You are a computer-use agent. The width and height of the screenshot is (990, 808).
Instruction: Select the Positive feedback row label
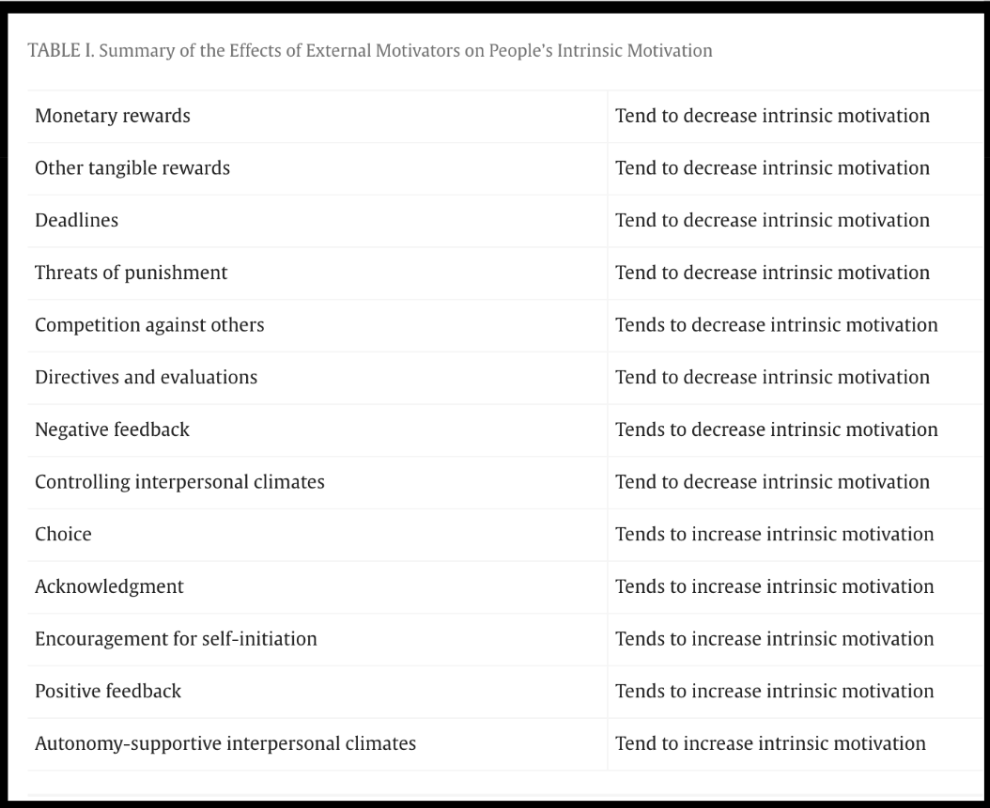[x=108, y=691]
